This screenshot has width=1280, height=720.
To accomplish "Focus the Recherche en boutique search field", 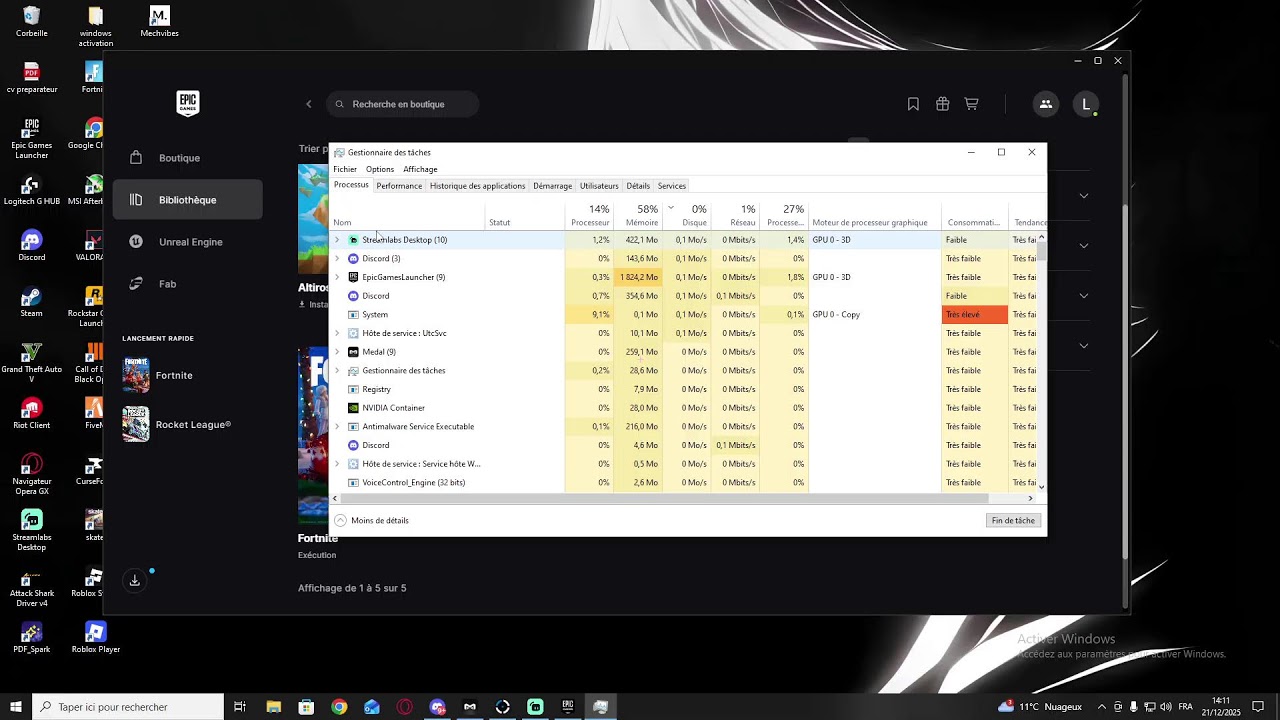I will (403, 104).
